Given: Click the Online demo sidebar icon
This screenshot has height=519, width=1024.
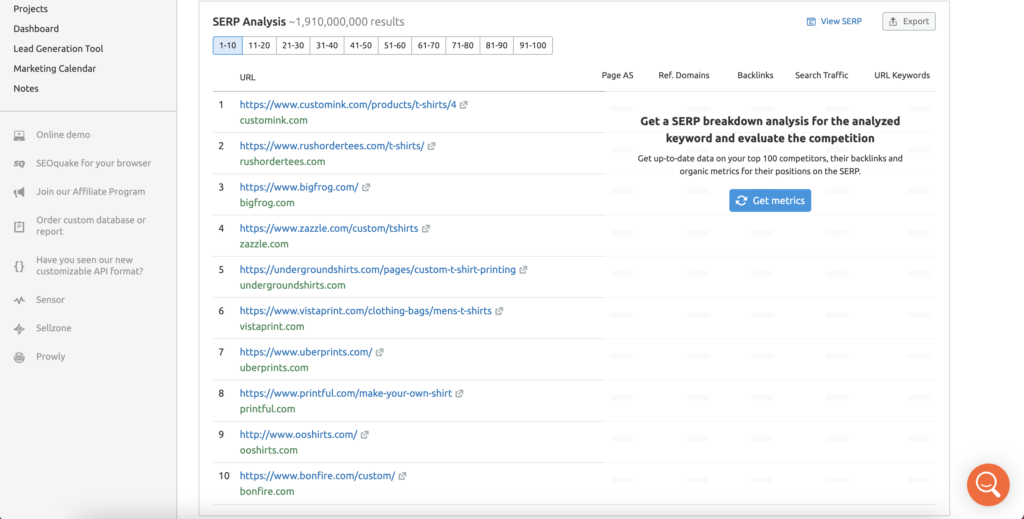Looking at the screenshot, I should click(20, 135).
